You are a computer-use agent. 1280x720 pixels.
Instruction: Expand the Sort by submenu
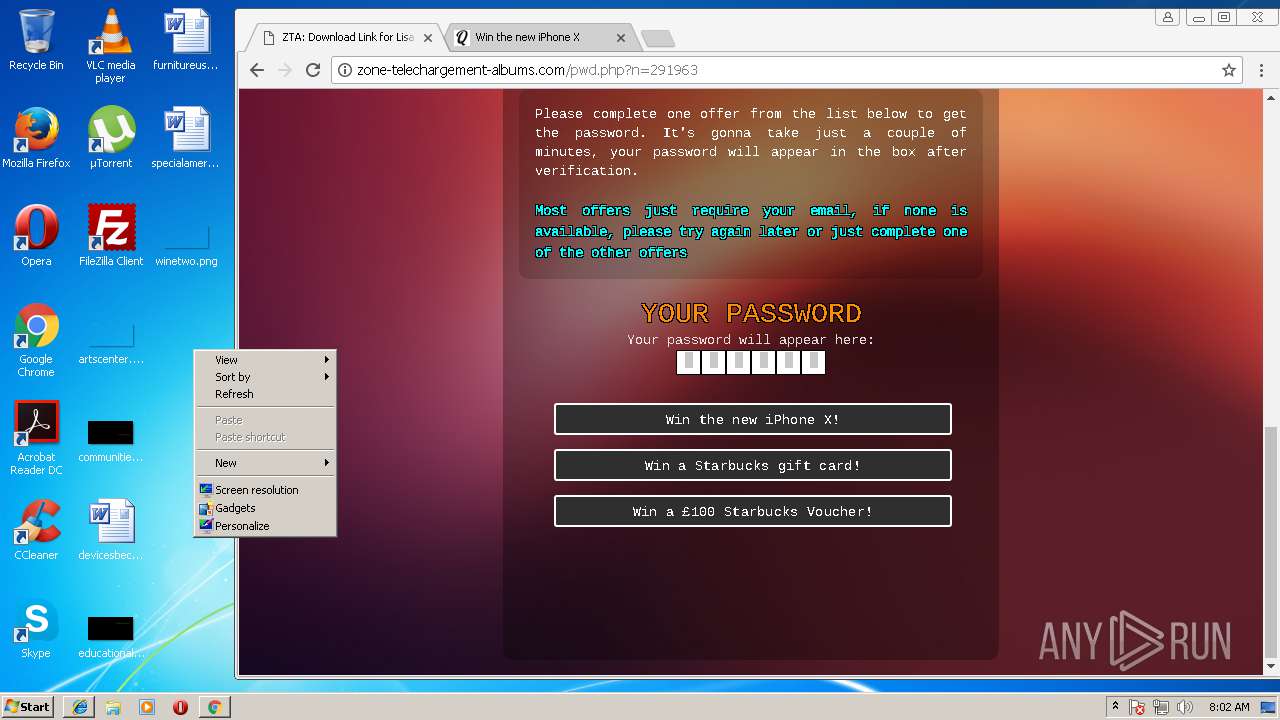coord(265,377)
